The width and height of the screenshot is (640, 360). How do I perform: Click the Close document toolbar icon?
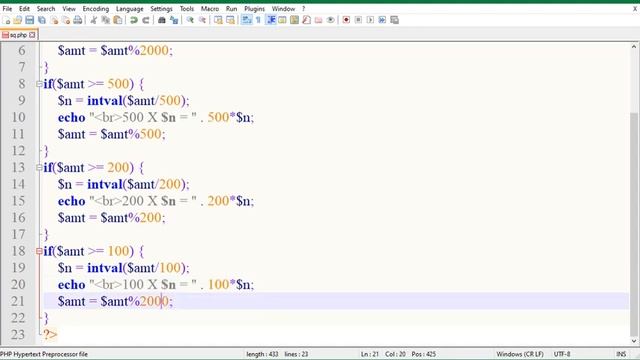coord(54,20)
